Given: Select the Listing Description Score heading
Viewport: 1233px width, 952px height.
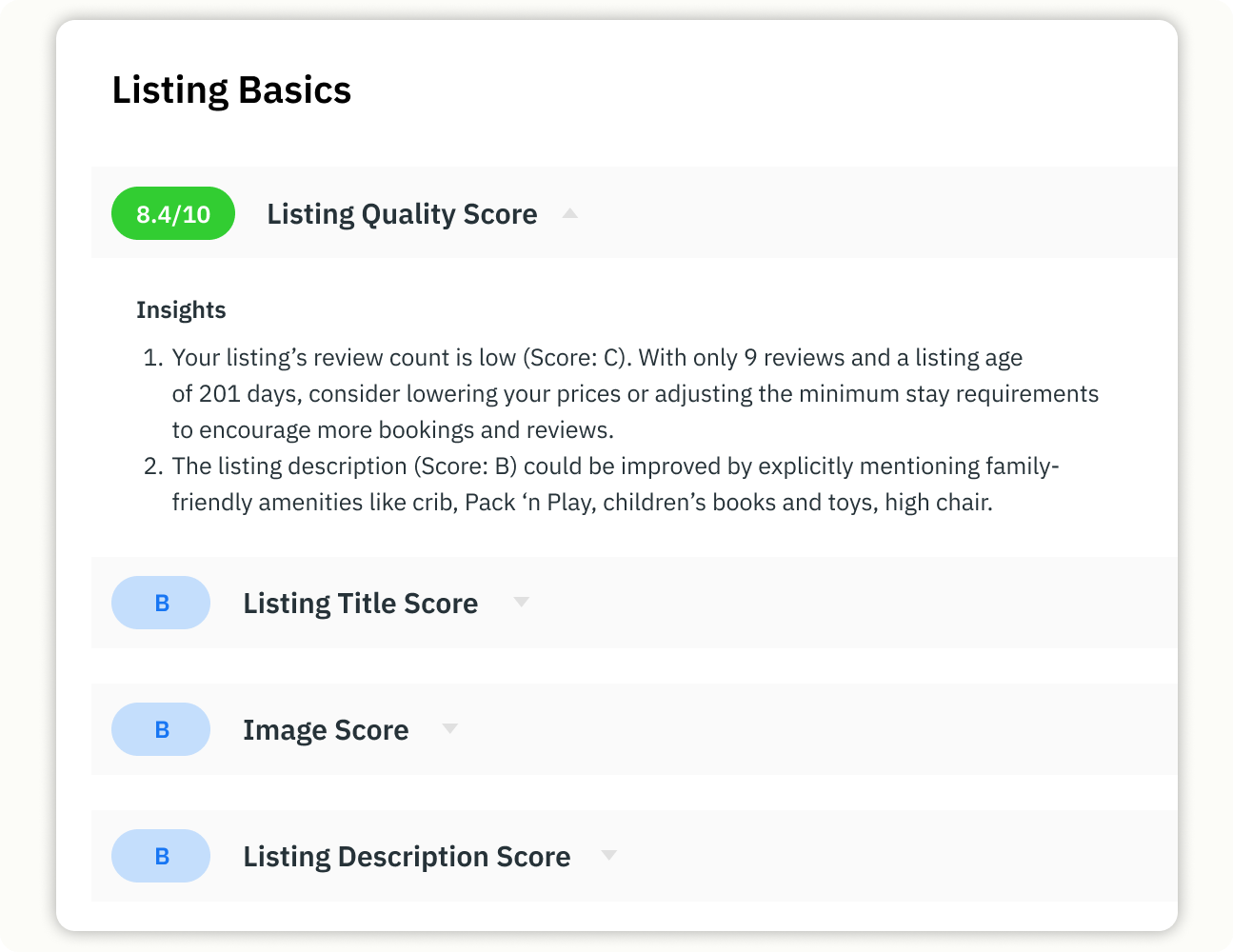Looking at the screenshot, I should tap(407, 857).
